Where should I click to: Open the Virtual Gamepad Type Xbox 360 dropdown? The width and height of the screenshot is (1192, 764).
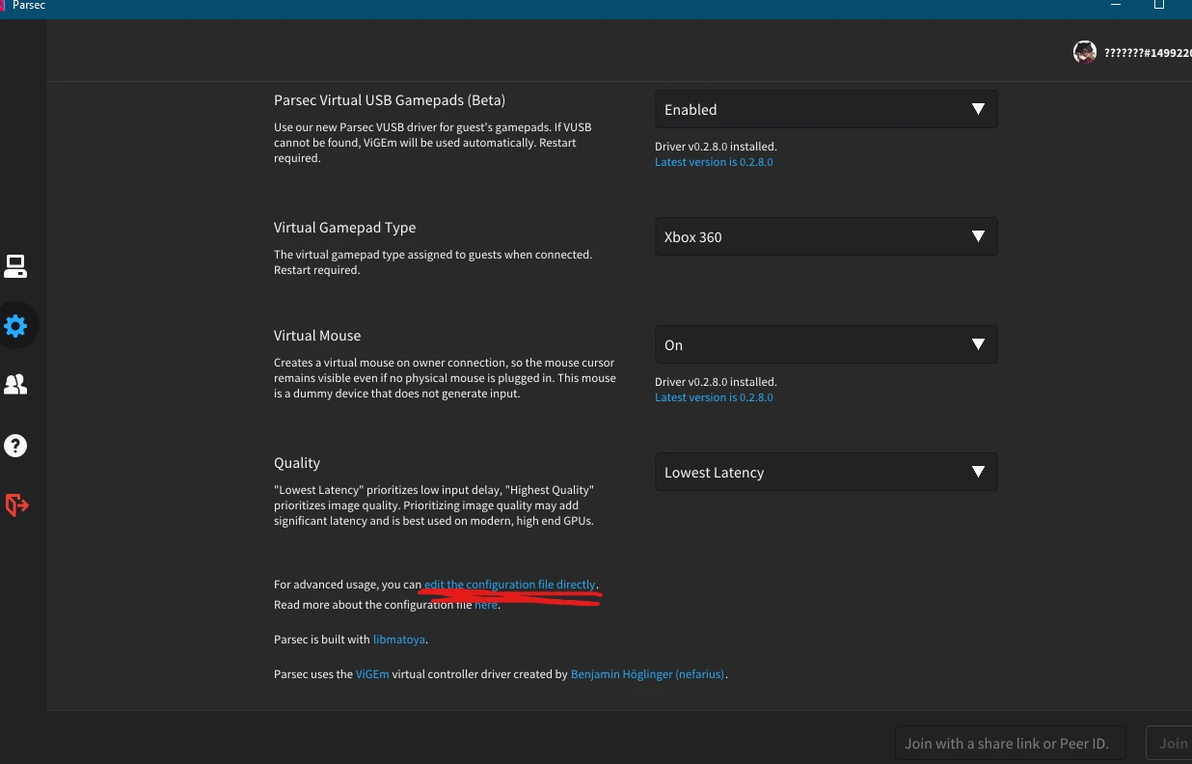(x=825, y=237)
